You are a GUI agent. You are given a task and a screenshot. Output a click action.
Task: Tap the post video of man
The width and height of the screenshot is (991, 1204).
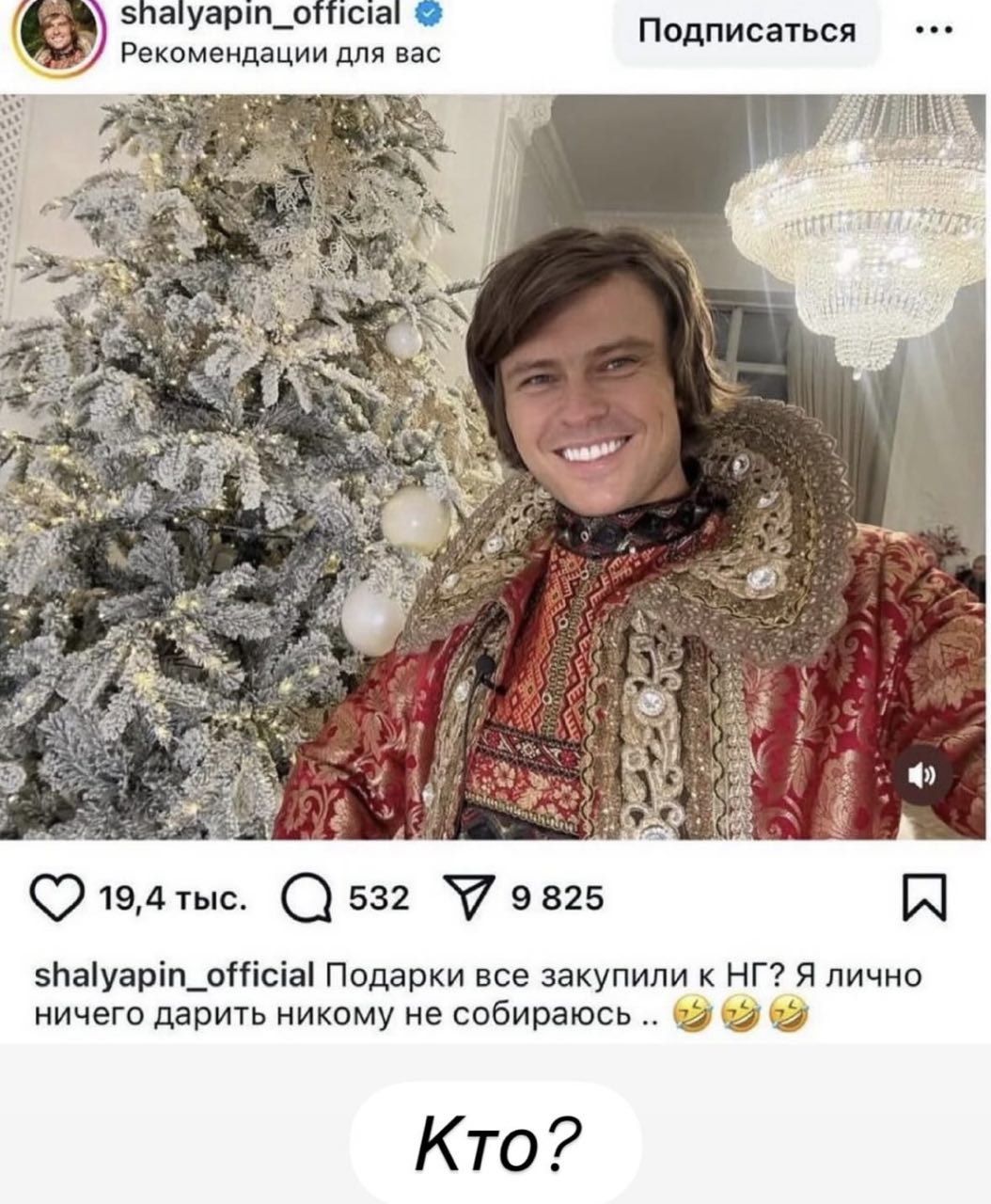[495, 467]
